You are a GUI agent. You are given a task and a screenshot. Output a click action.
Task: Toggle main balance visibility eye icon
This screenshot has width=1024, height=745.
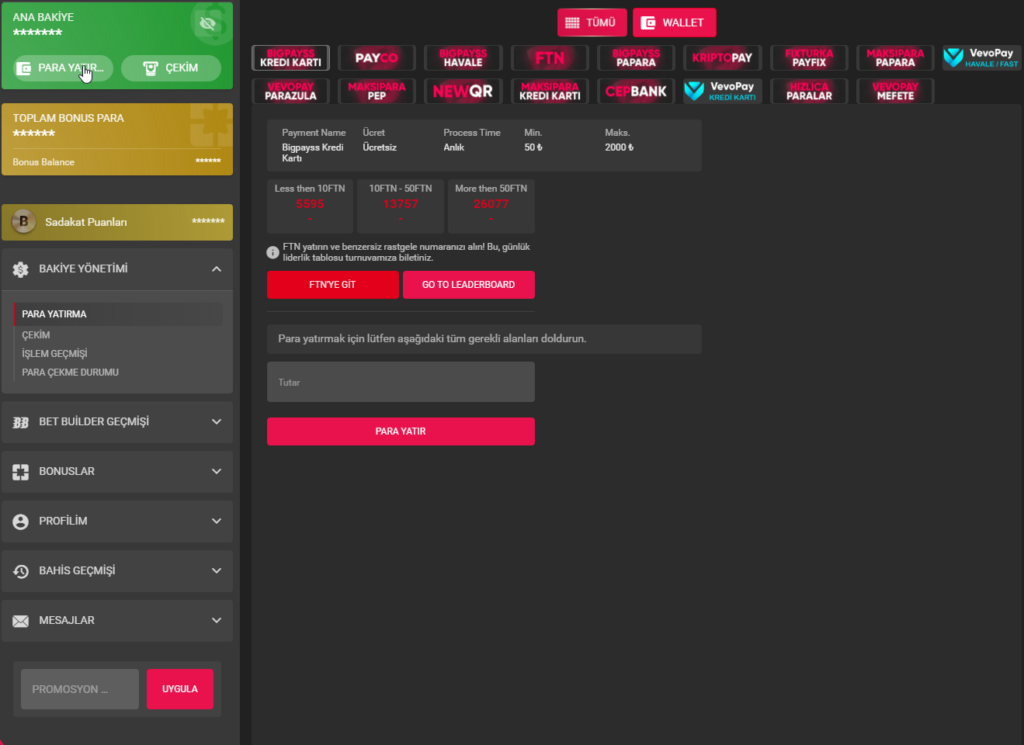208,23
